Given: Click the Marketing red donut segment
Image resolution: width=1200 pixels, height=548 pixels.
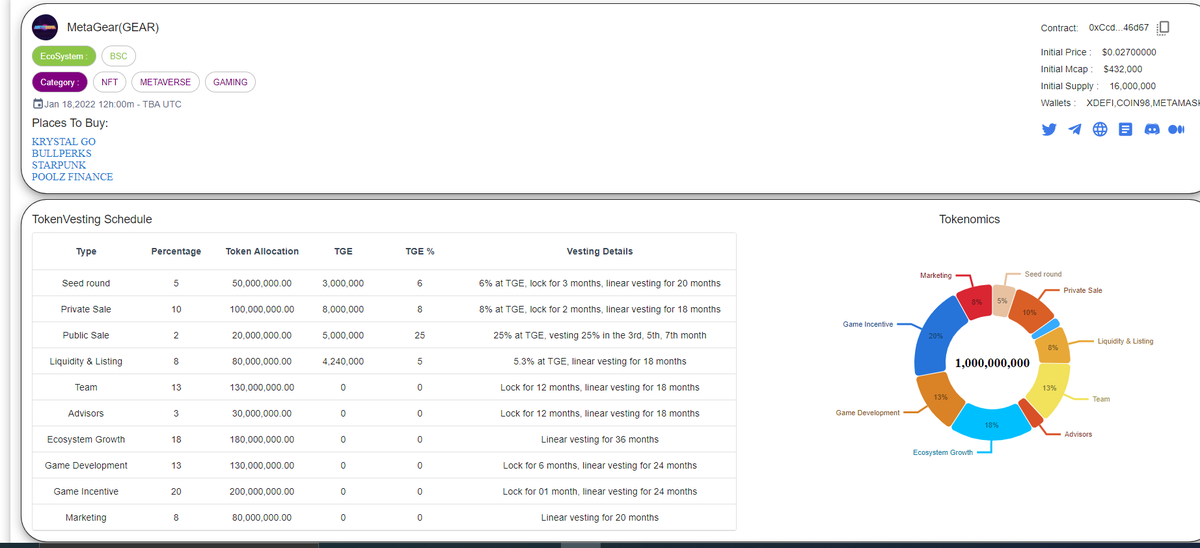Looking at the screenshot, I should tap(975, 301).
